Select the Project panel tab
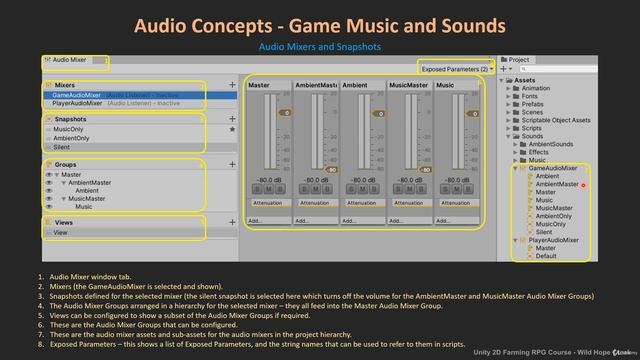The width and height of the screenshot is (640, 360). tap(515, 60)
